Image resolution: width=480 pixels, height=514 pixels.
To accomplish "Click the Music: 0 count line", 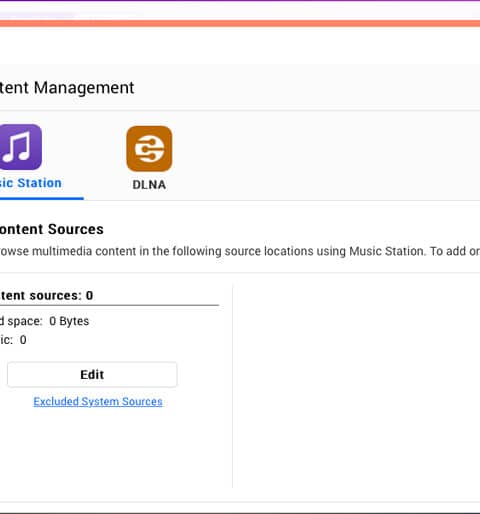I will point(13,340).
